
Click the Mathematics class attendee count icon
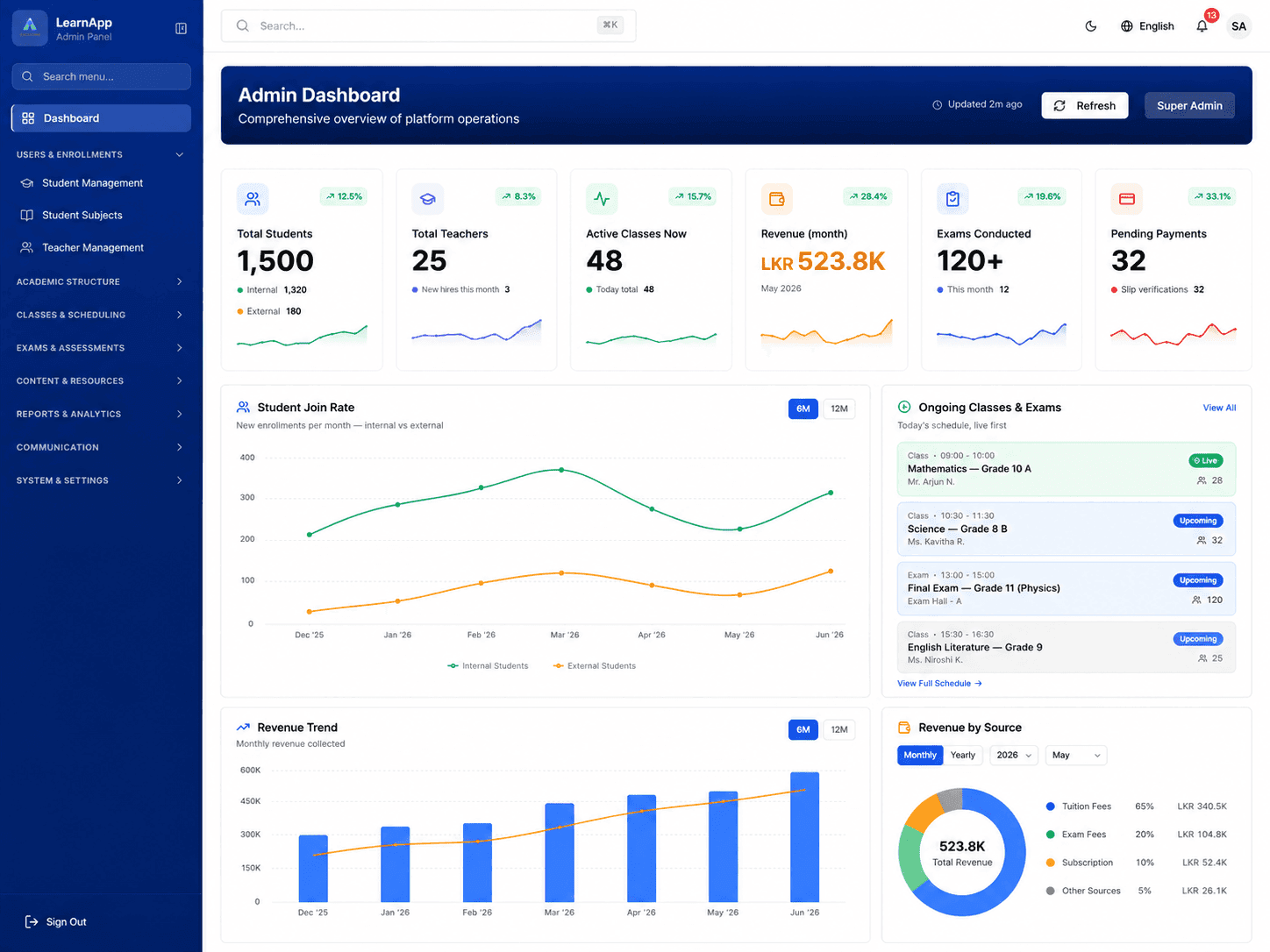(1202, 481)
